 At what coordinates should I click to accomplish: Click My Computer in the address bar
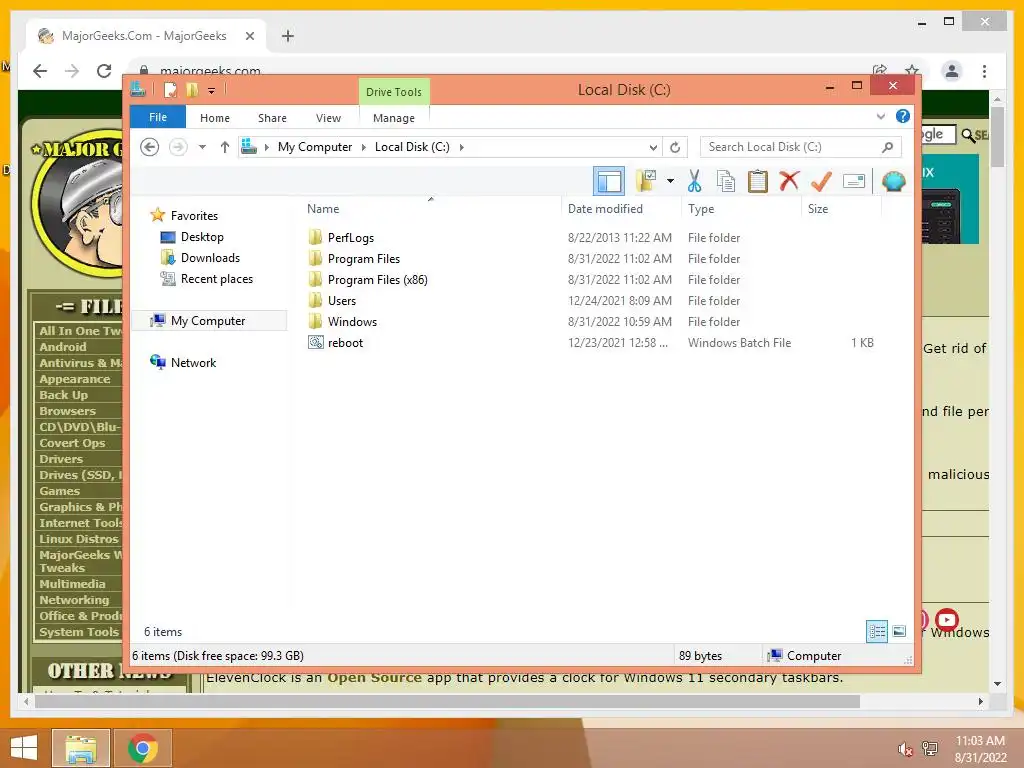click(x=315, y=147)
